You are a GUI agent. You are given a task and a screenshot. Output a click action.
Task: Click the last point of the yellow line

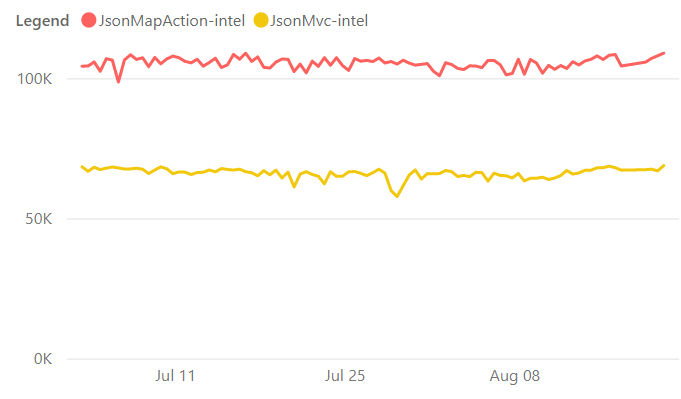click(664, 165)
